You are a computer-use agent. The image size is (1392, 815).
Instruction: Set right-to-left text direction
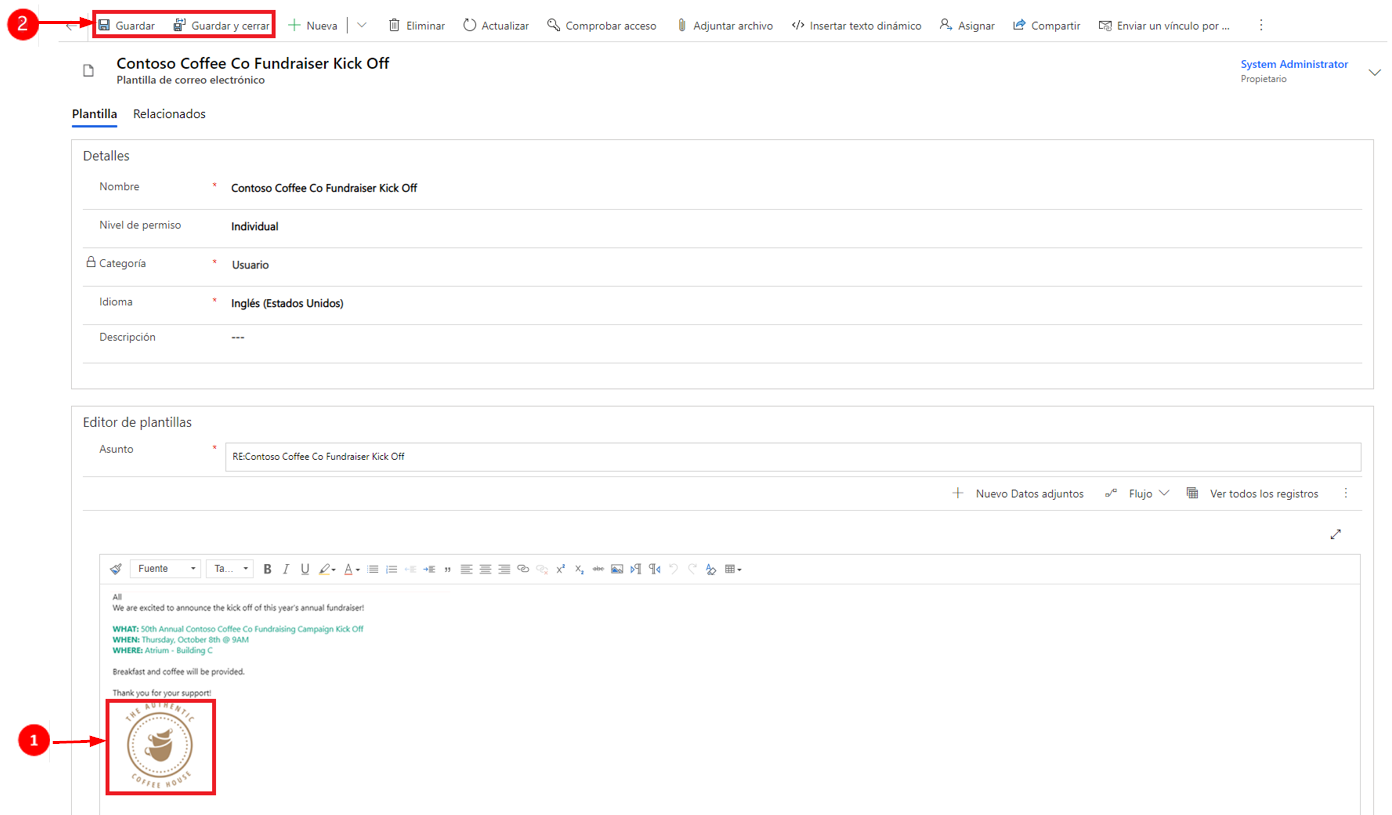(x=654, y=569)
